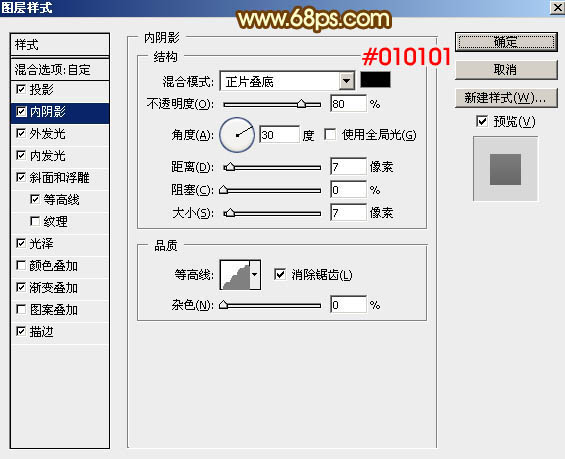Viewport: 565px width, 459px height.
Task: Enable the 颜色叠加 checkbox
Action: [x=21, y=266]
